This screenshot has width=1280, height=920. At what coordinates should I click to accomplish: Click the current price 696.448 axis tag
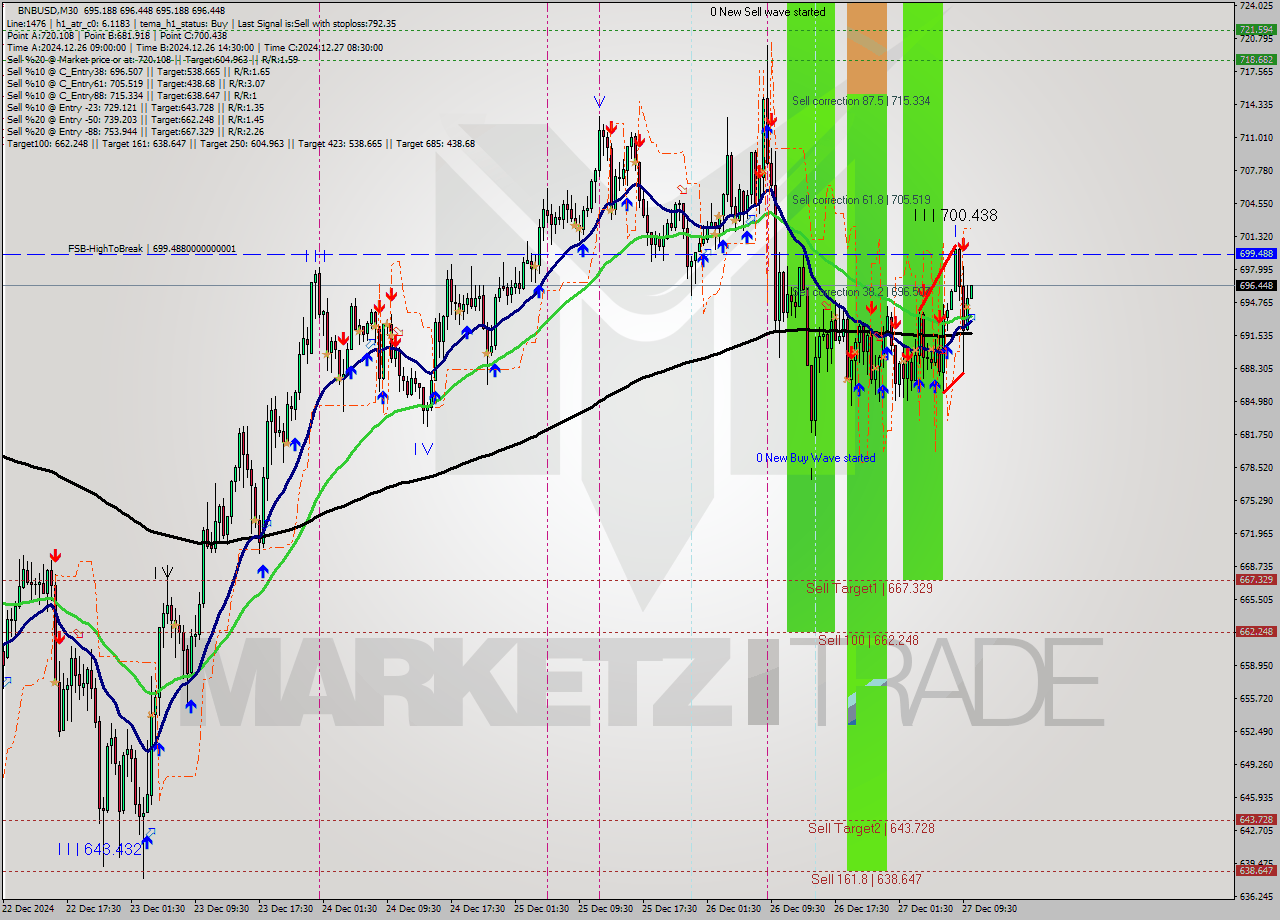click(x=1256, y=285)
